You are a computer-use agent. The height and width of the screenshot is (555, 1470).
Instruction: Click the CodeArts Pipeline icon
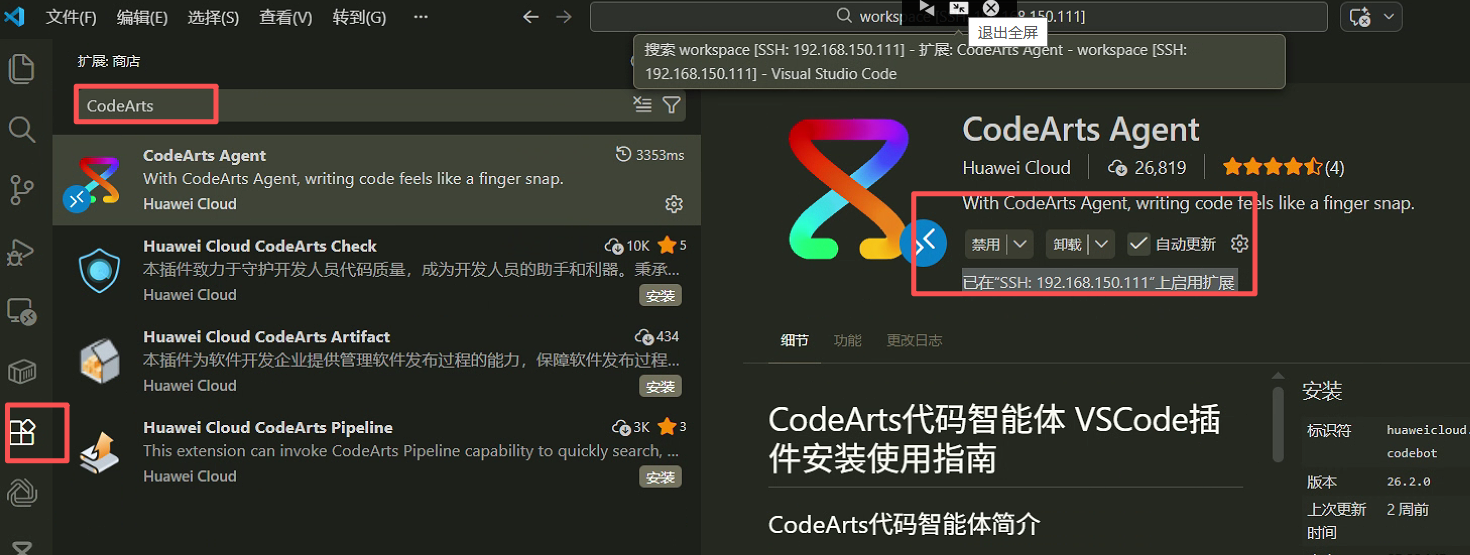[100, 453]
